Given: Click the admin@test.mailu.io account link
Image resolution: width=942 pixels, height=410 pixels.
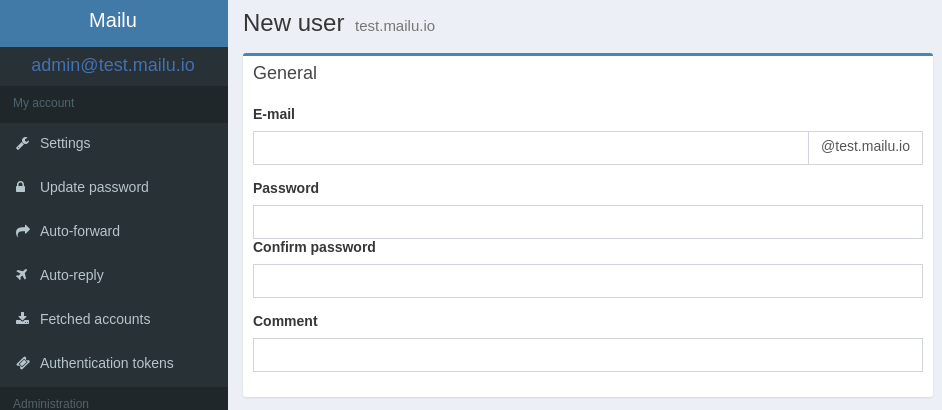Looking at the screenshot, I should (113, 66).
